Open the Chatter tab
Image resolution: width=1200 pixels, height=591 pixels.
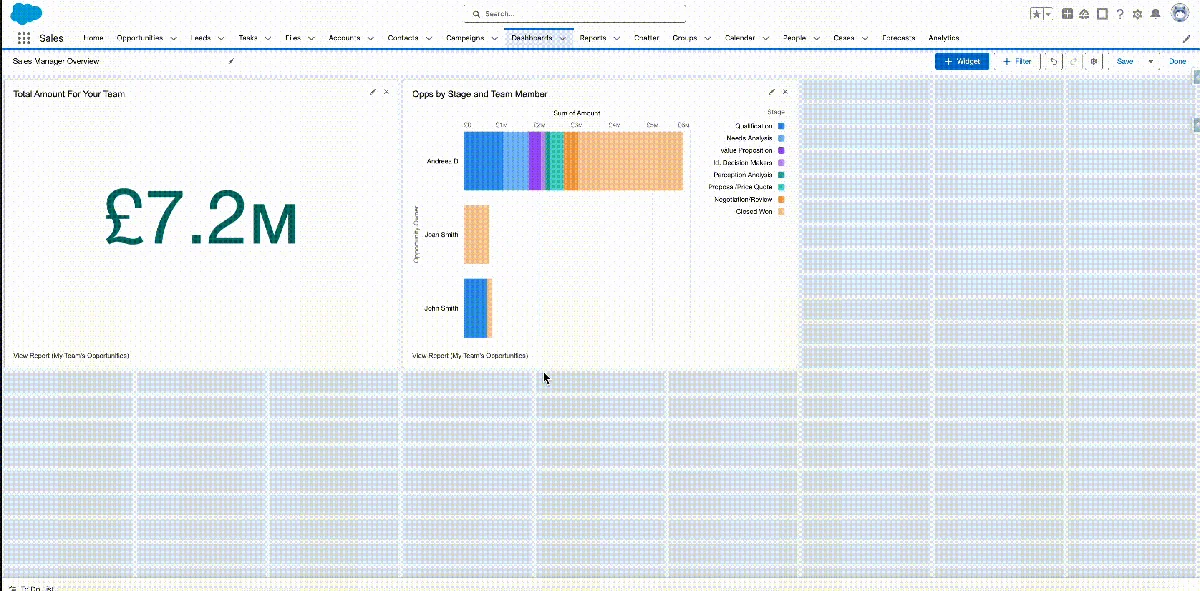click(646, 38)
